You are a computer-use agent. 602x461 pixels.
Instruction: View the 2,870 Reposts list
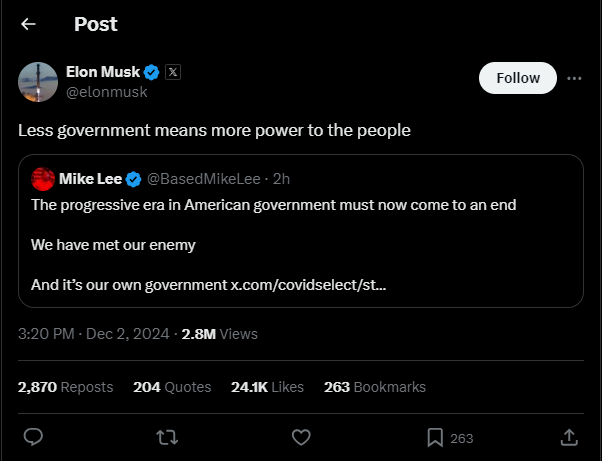click(x=66, y=387)
